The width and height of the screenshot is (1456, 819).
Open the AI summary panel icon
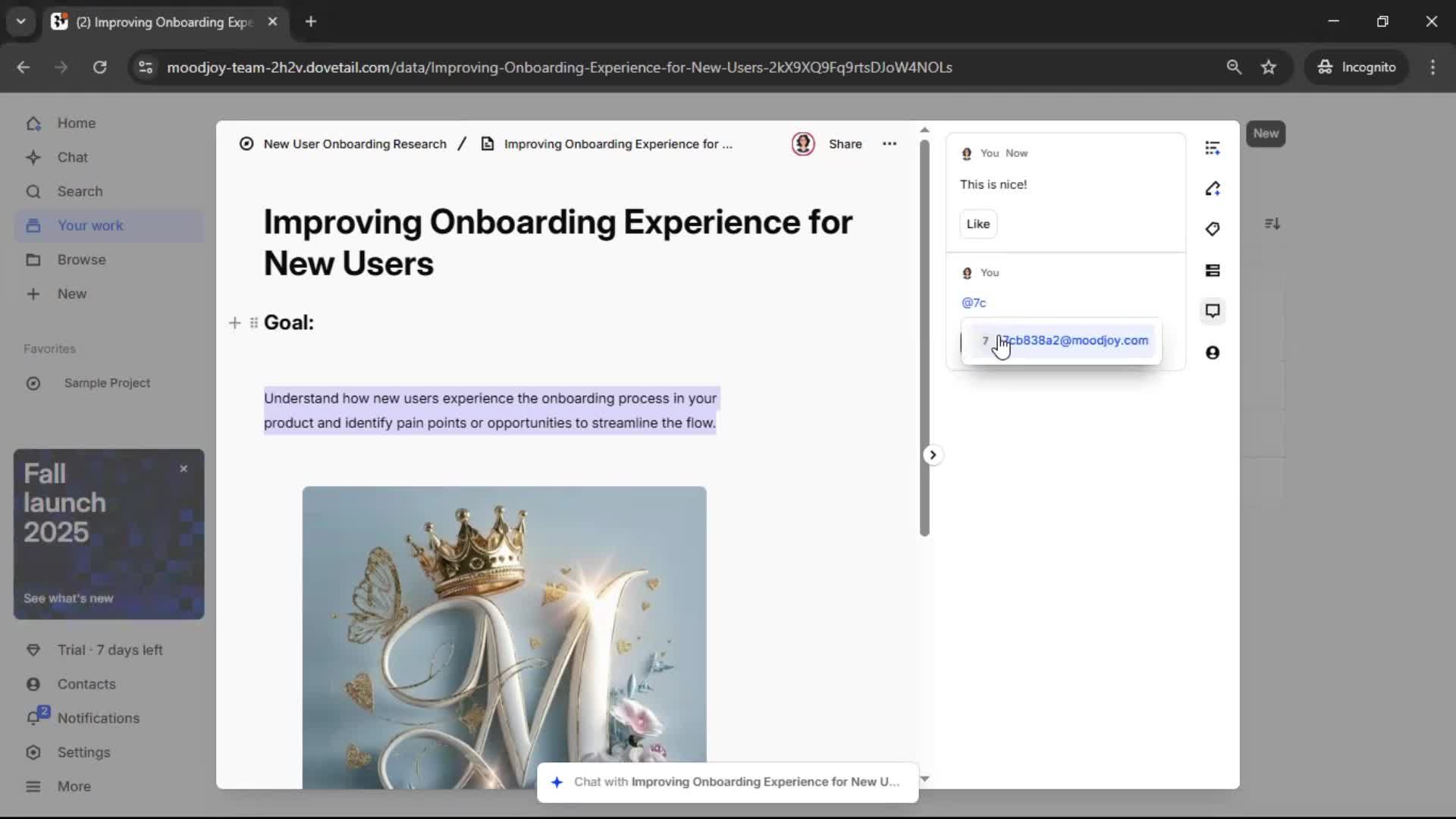pyautogui.click(x=1212, y=149)
